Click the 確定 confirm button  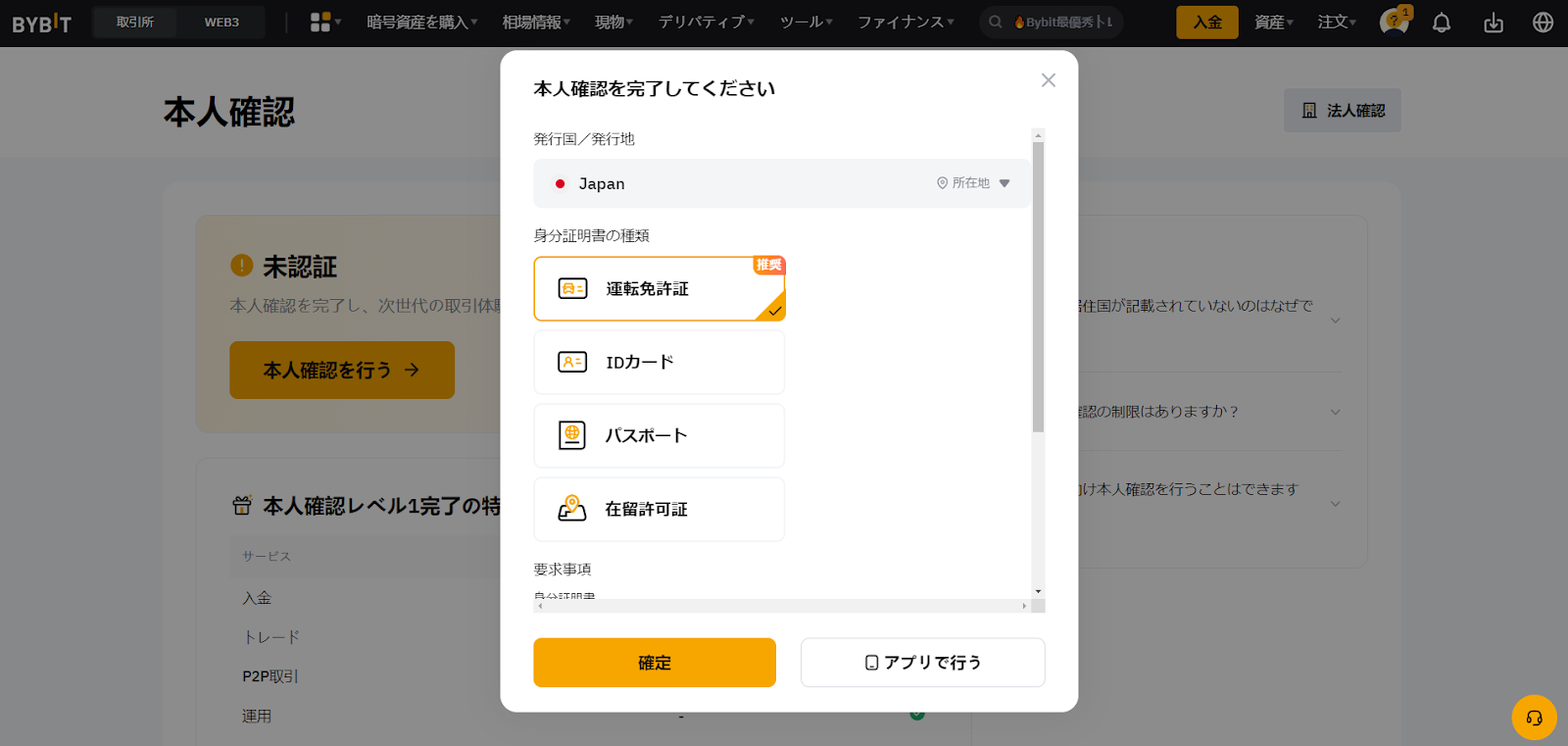[x=655, y=663]
